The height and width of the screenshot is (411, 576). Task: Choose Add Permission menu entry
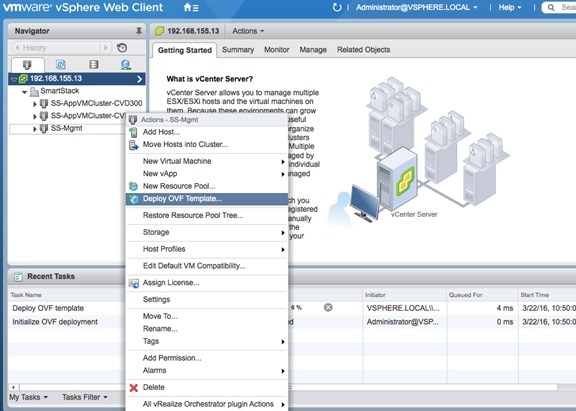207,358
